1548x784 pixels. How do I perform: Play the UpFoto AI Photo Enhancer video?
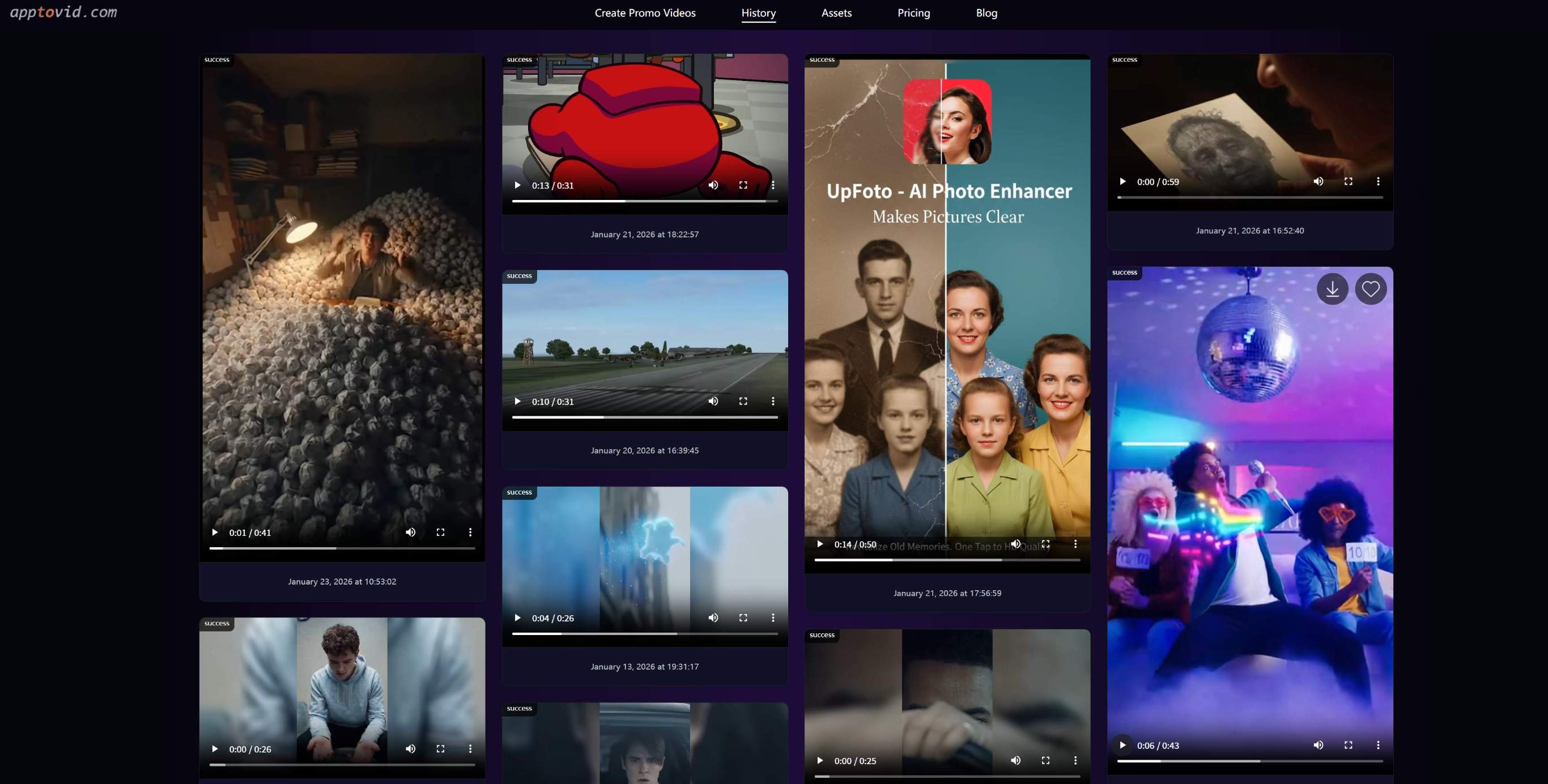coord(820,544)
